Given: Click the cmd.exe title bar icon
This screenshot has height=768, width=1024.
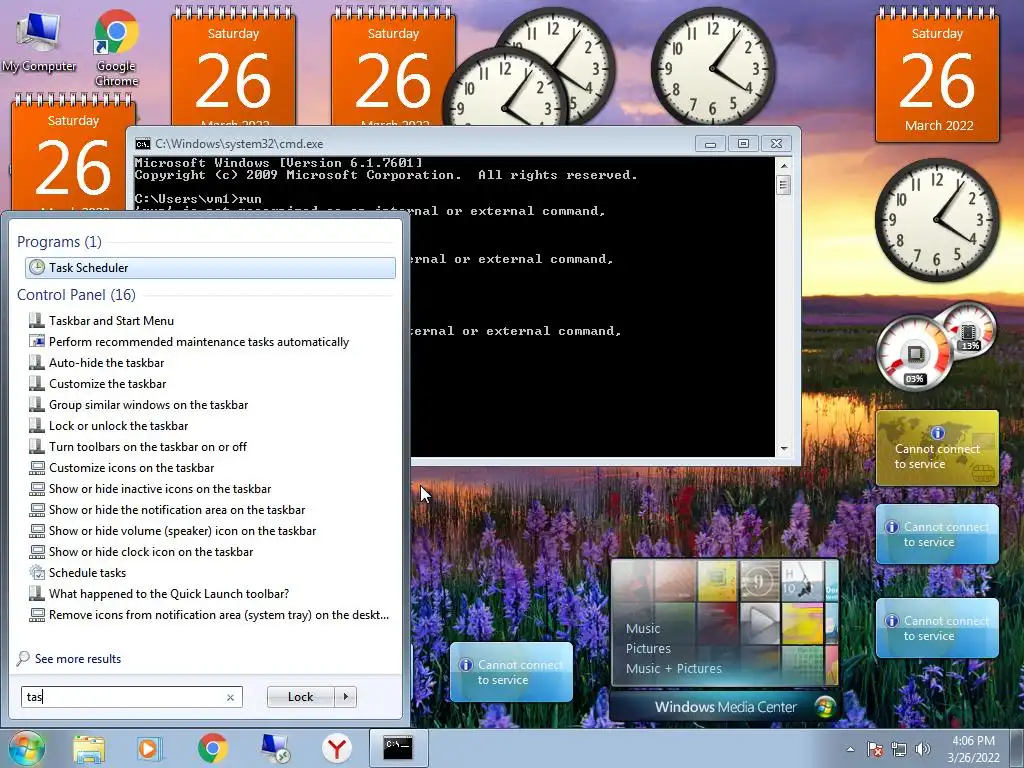Looking at the screenshot, I should click(x=142, y=144).
